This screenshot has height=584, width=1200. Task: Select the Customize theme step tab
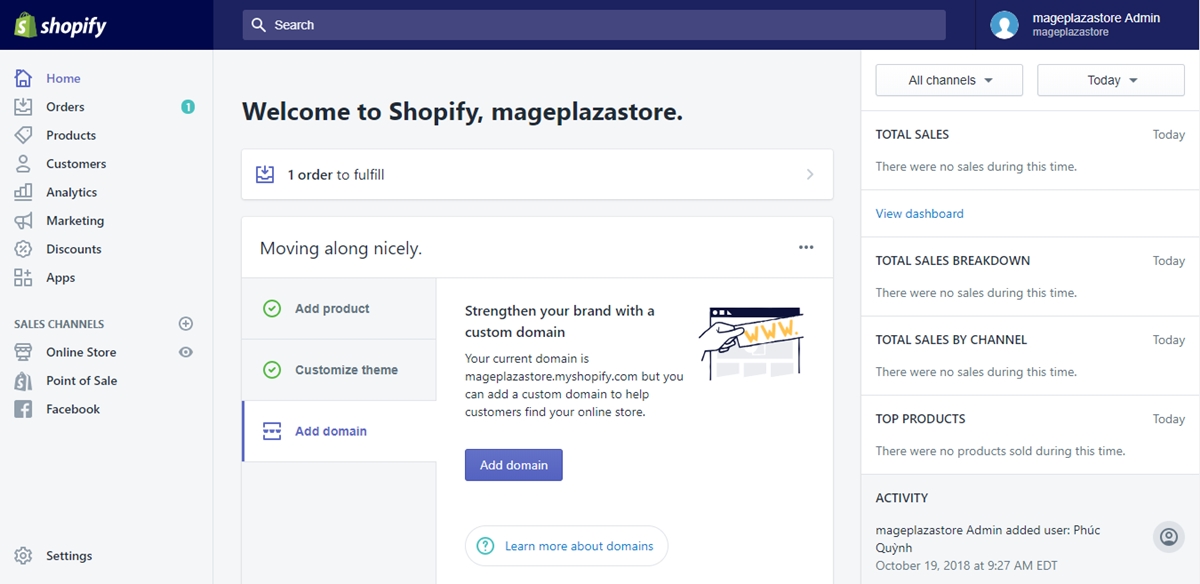(x=339, y=370)
